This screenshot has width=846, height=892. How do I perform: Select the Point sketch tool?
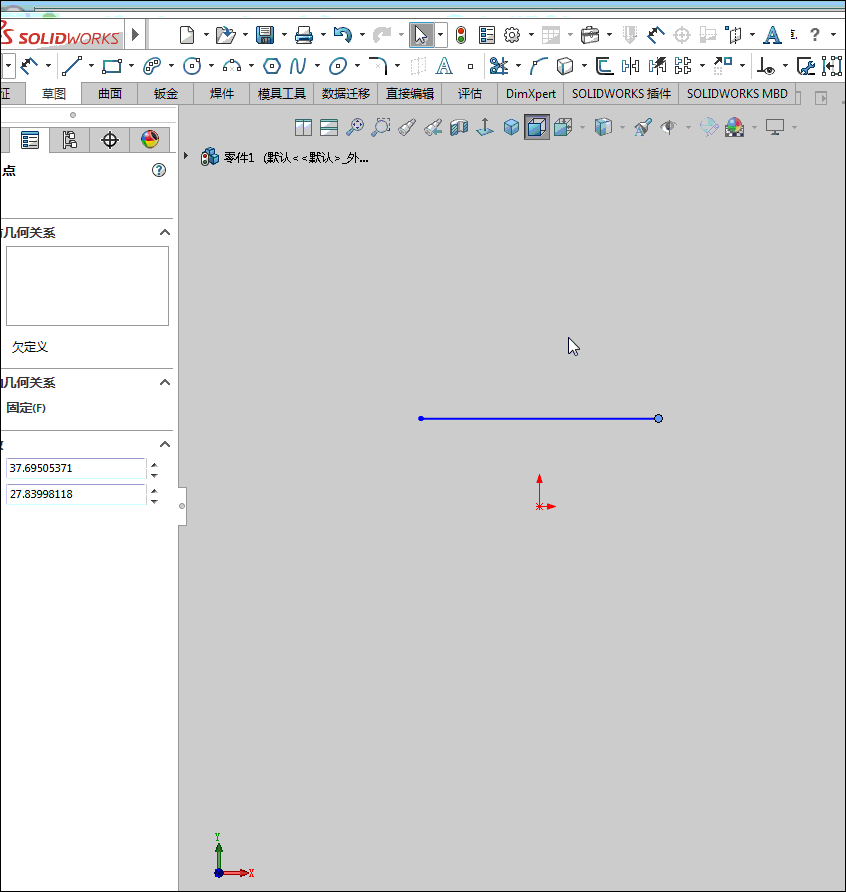[x=471, y=67]
